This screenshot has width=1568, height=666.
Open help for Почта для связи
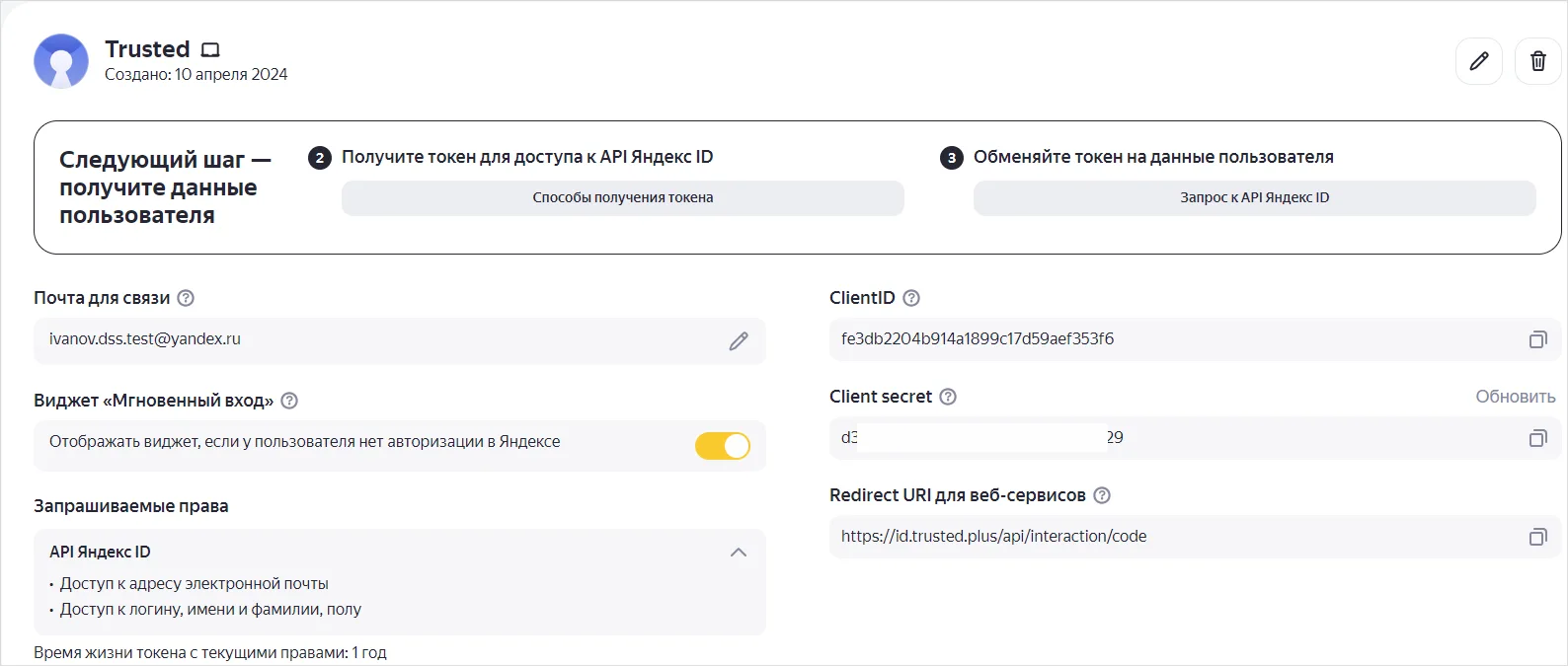(186, 298)
